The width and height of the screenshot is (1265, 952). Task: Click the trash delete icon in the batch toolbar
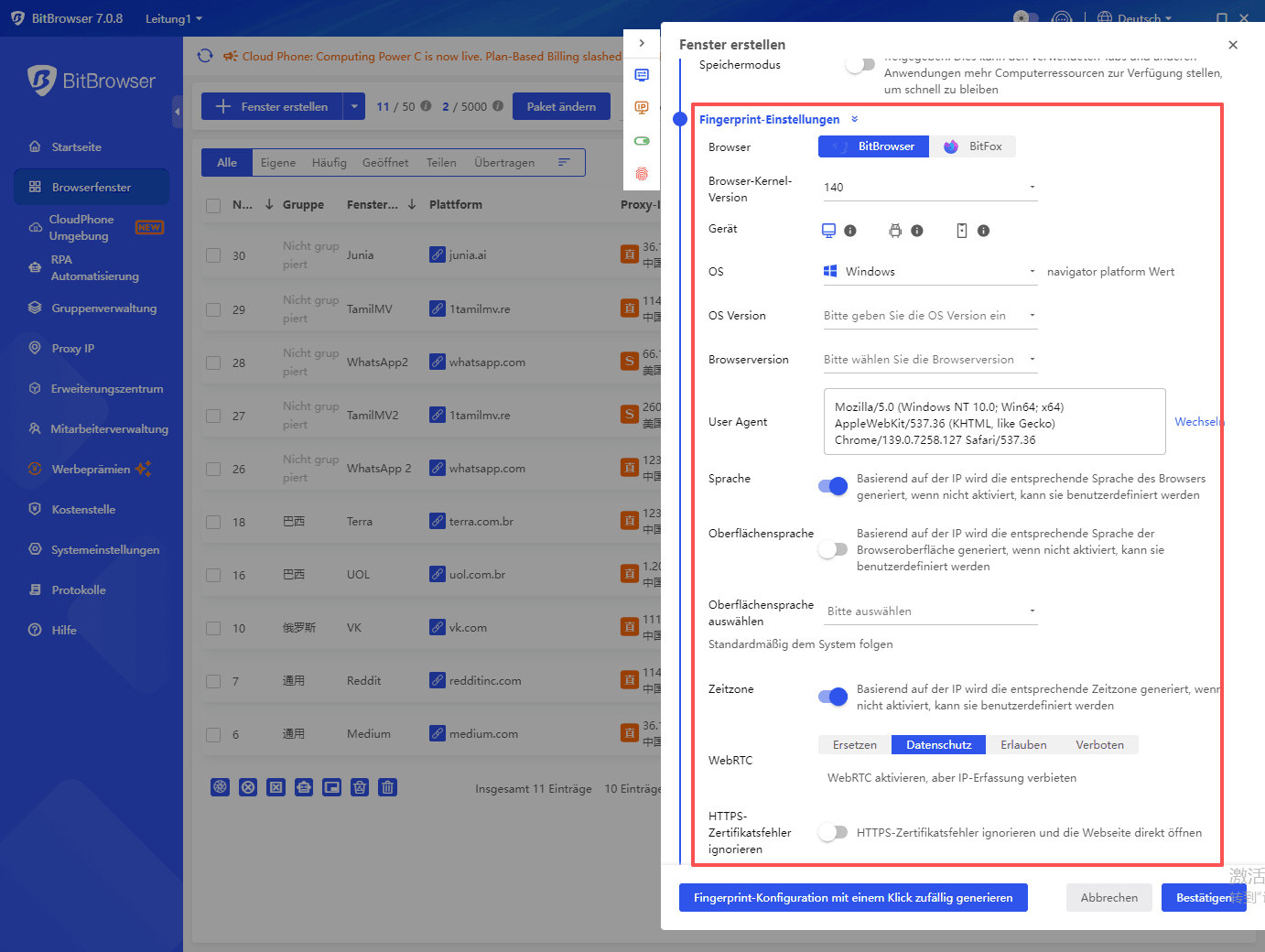coord(387,787)
